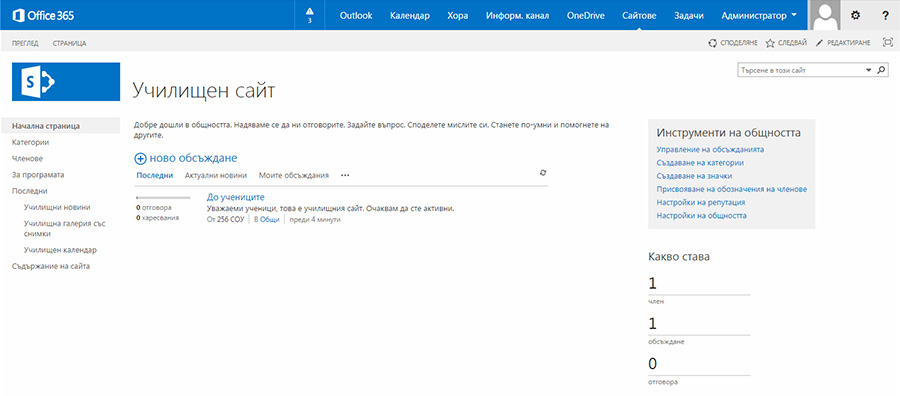Click the 0 отговора reply count
The width and height of the screenshot is (900, 396).
pos(154,208)
